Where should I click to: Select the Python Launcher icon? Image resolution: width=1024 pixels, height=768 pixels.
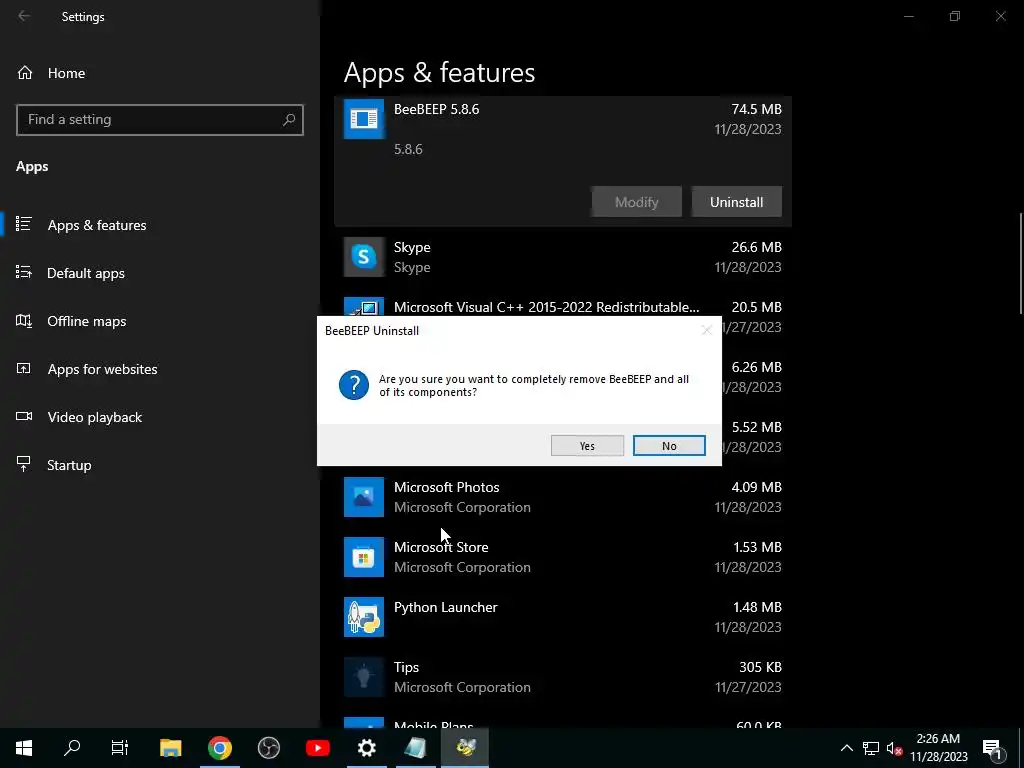[x=364, y=617]
